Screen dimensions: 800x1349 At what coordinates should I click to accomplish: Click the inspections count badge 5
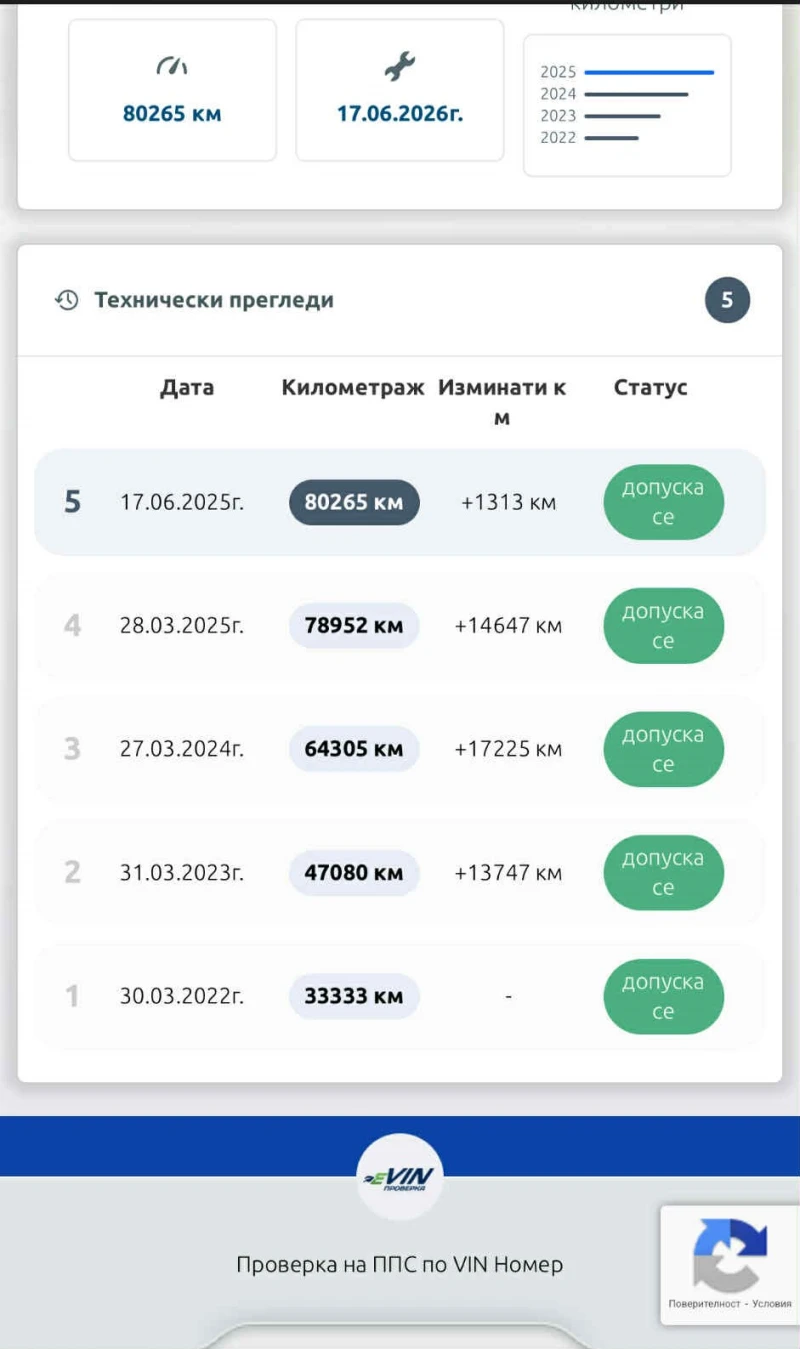point(727,300)
